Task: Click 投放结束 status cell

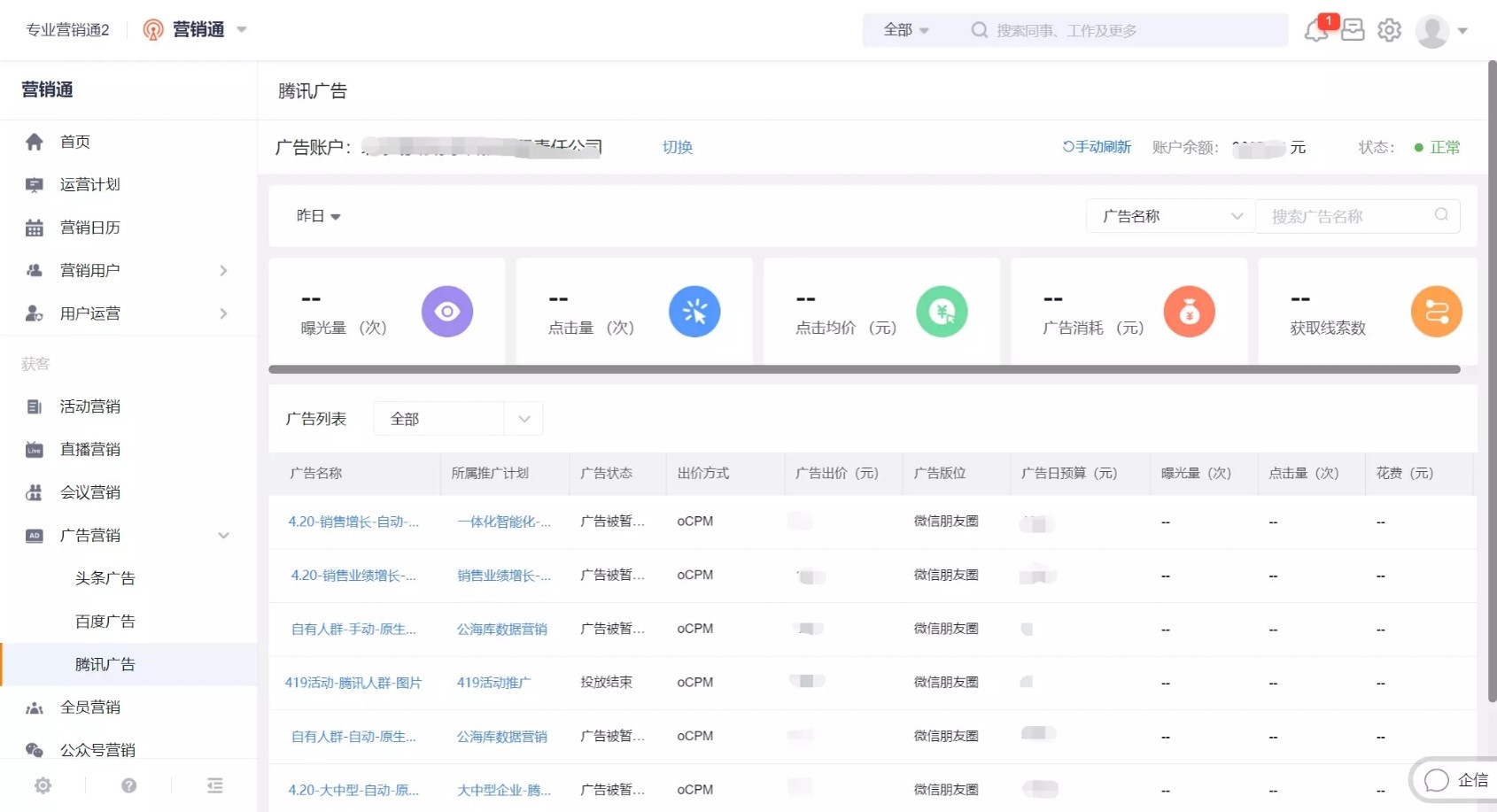Action: click(x=607, y=683)
